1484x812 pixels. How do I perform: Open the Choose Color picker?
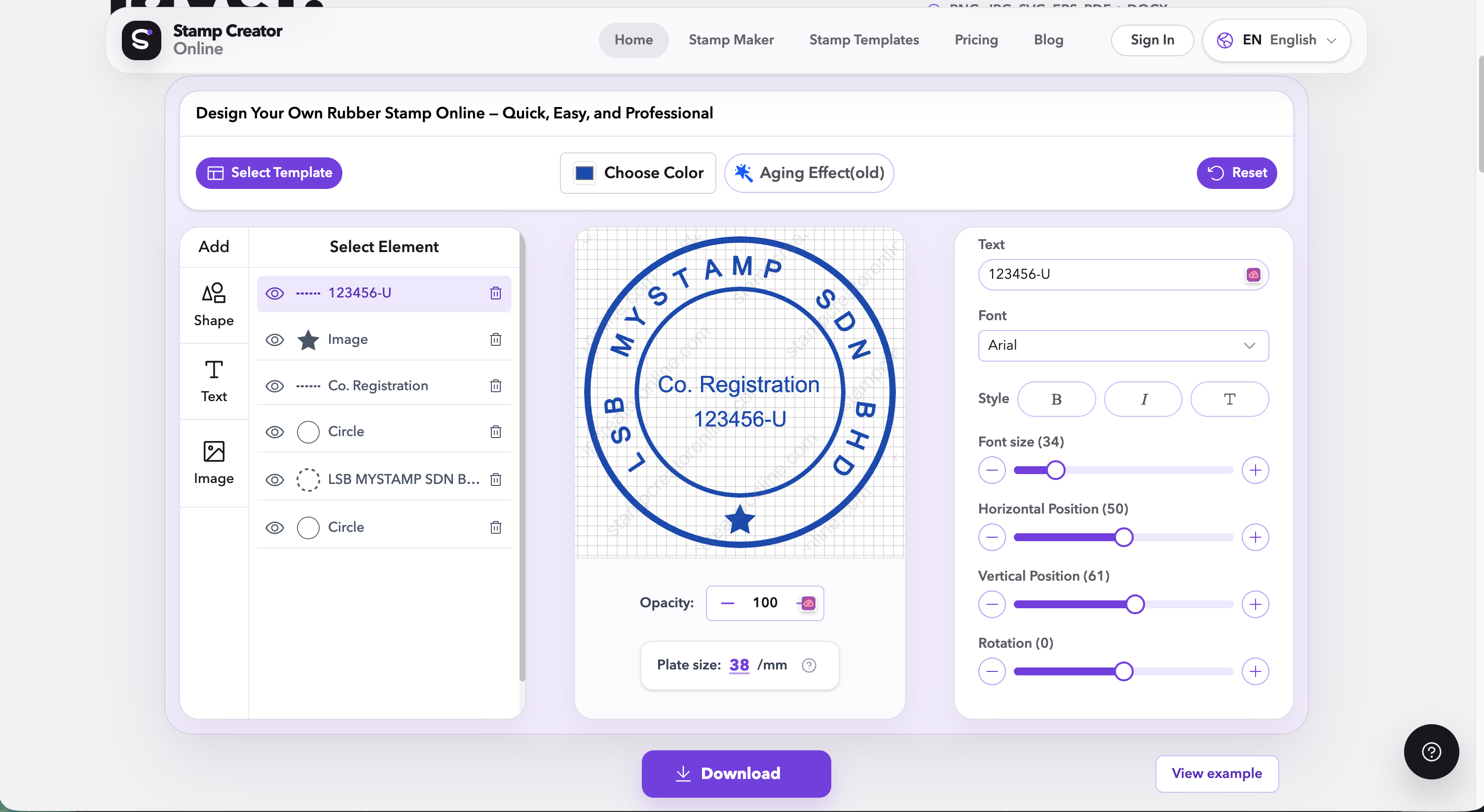(638, 173)
